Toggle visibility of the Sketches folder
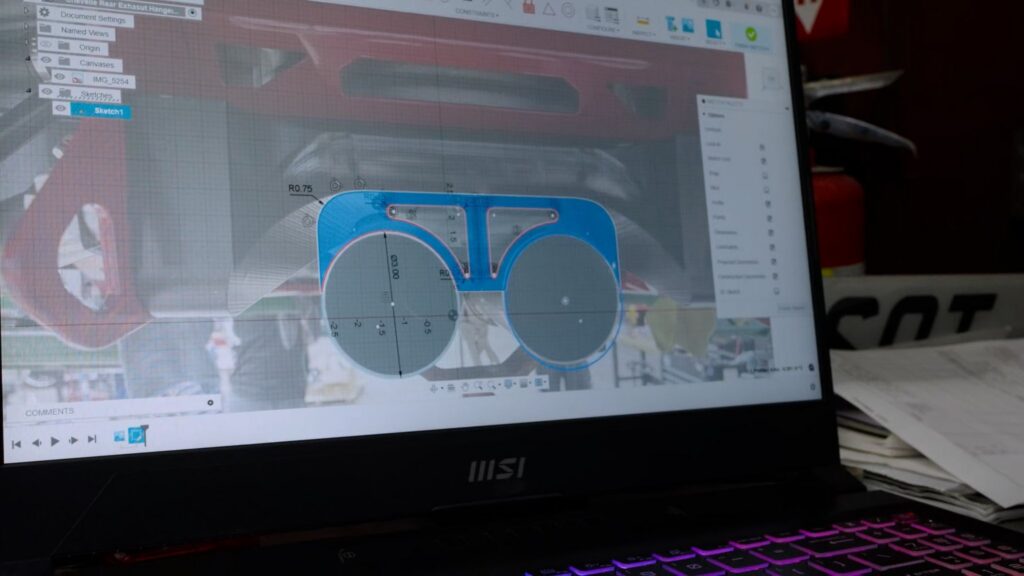Viewport: 1024px width, 576px height. pyautogui.click(x=46, y=92)
